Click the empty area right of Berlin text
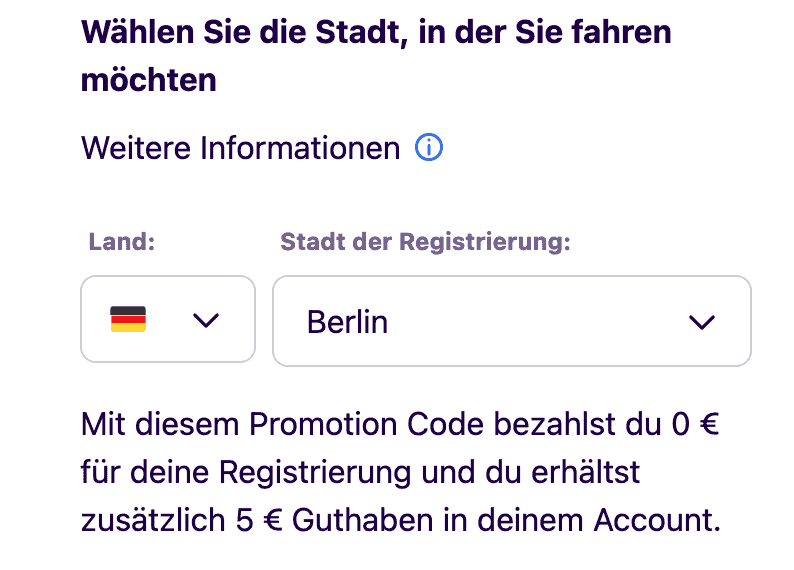Viewport: 794px width, 570px height. [x=530, y=322]
